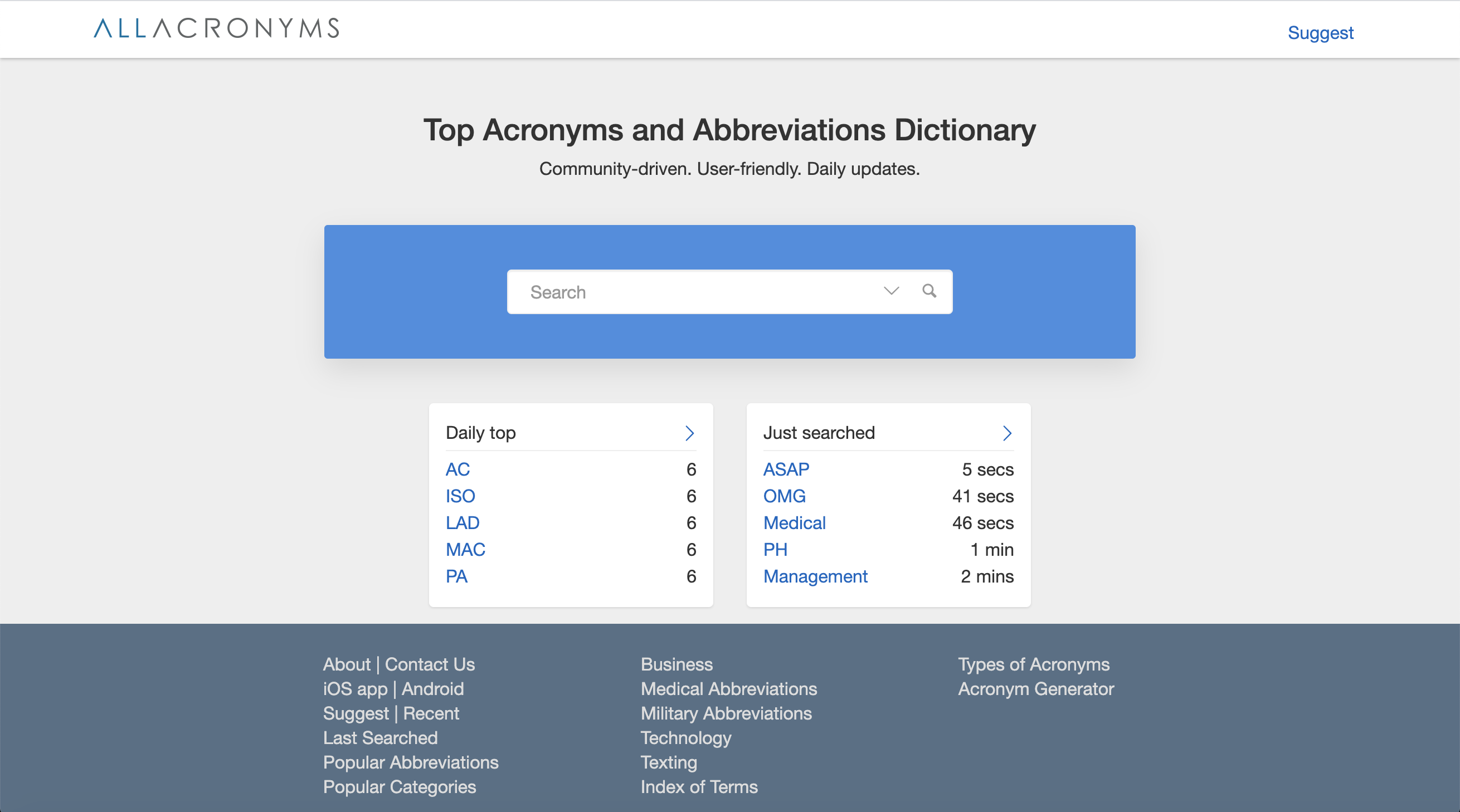Open the MAC acronym page
The width and height of the screenshot is (1460, 812).
465,549
